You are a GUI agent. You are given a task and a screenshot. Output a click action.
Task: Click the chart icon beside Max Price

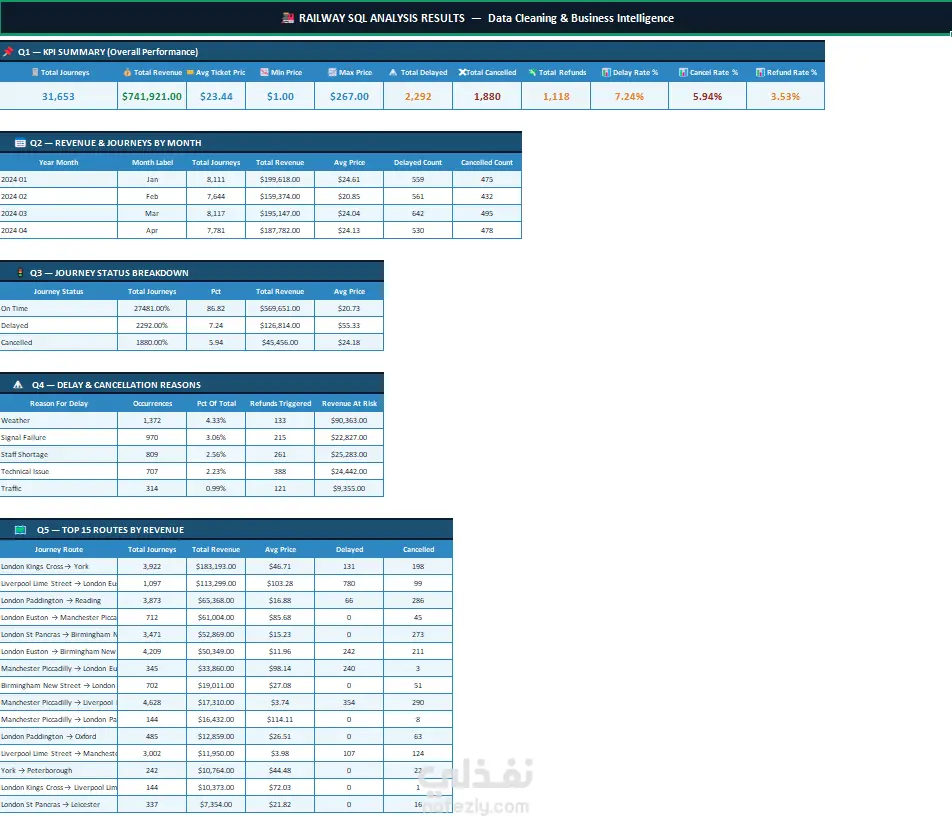coord(332,72)
